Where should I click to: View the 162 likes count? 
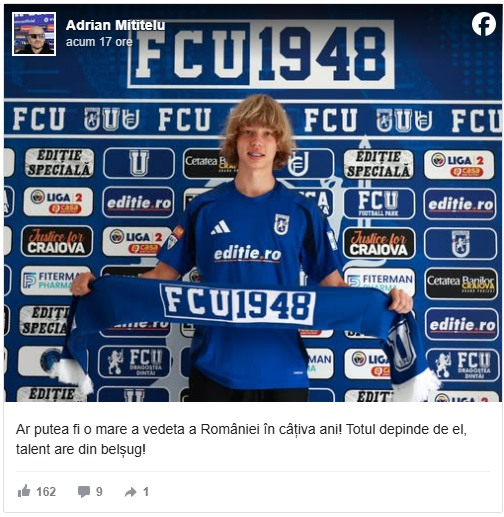click(x=46, y=492)
